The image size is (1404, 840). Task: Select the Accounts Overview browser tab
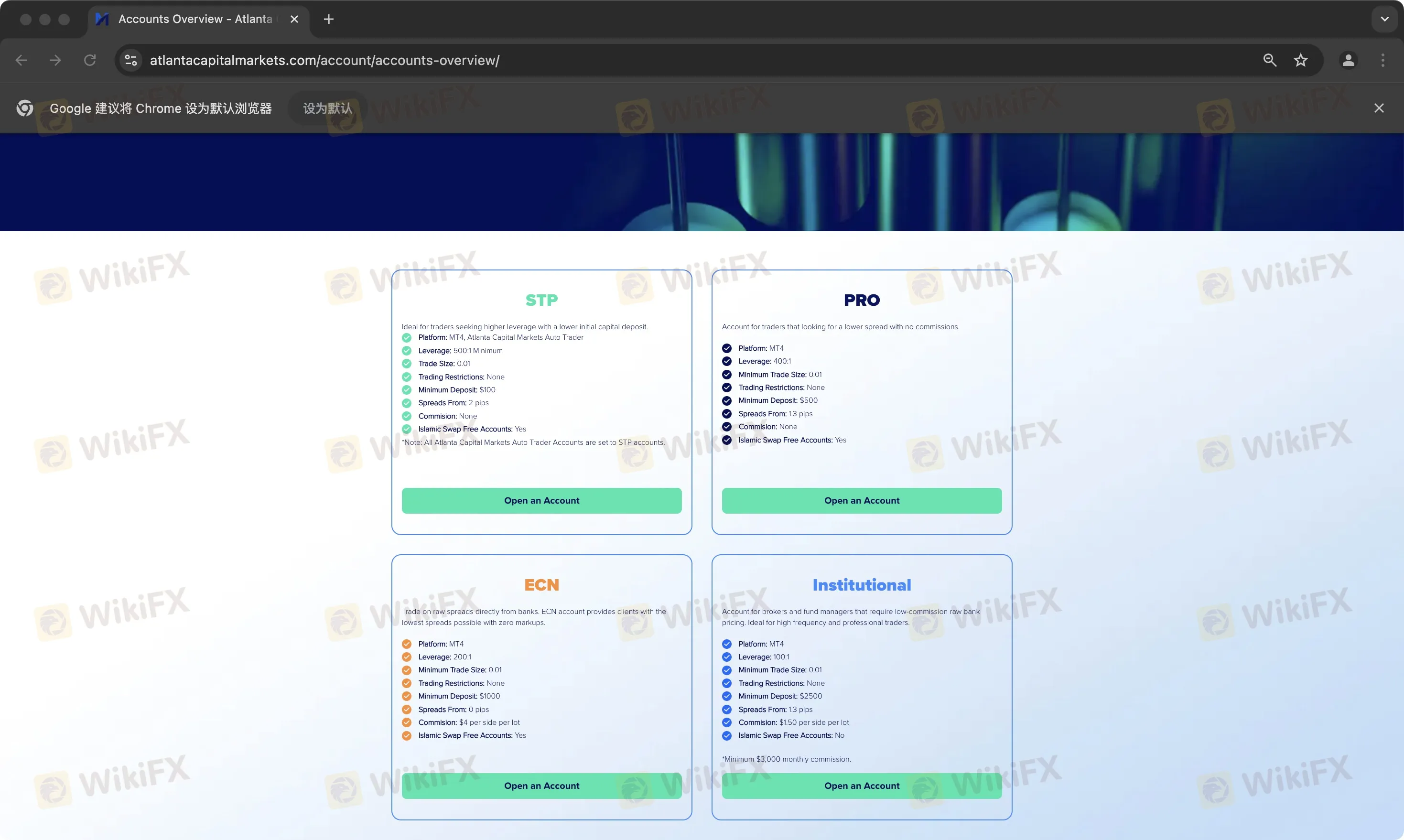[x=197, y=19]
